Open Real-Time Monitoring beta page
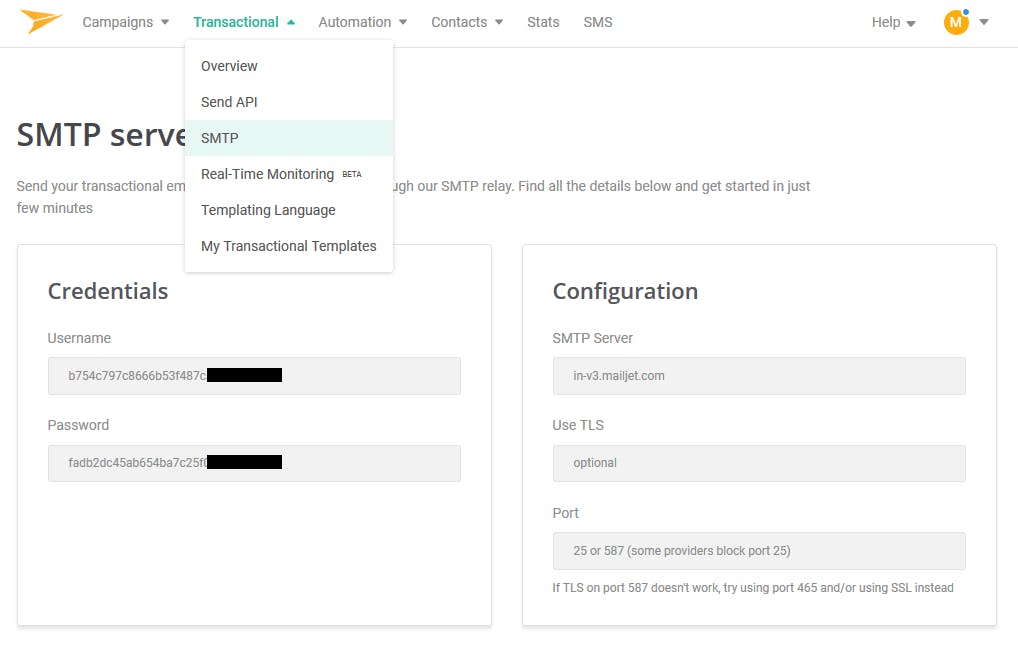 268,174
